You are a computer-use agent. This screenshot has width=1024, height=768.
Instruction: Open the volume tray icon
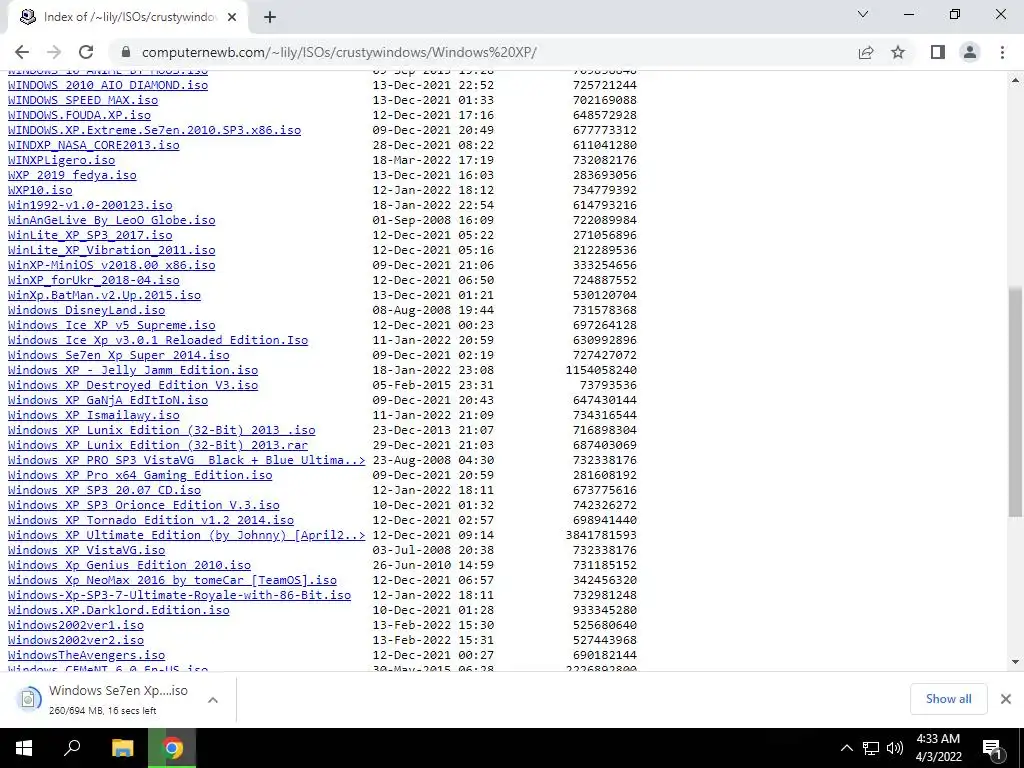[895, 748]
